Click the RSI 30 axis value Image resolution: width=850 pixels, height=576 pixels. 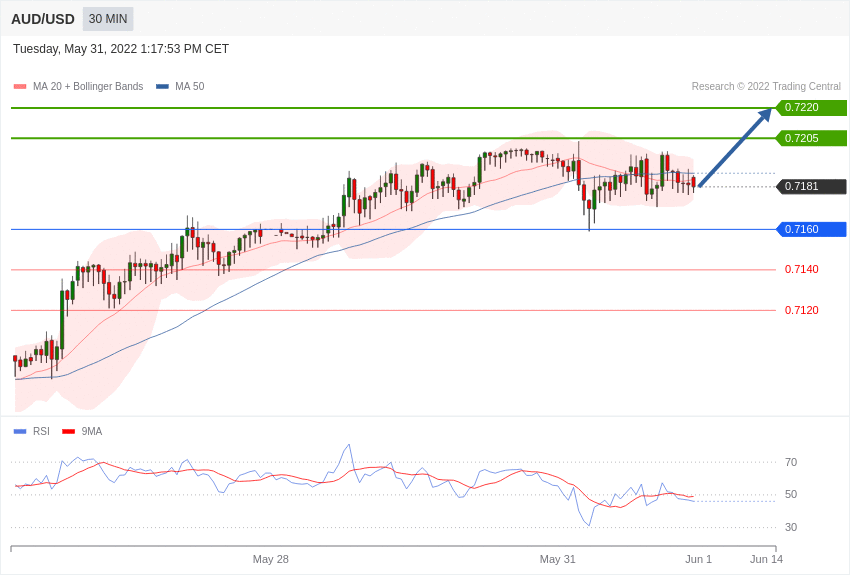point(791,527)
